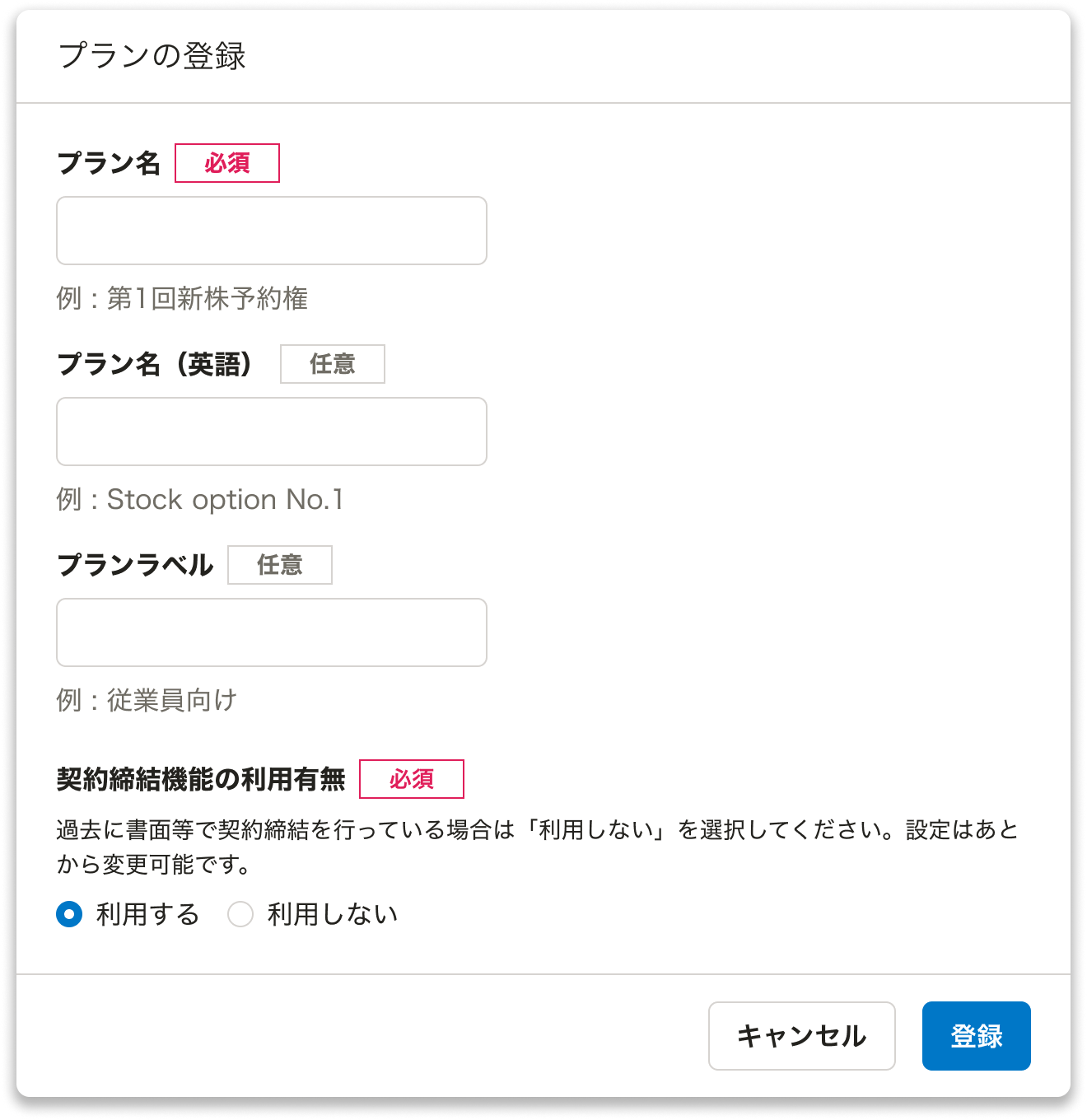Click the hint text 例：Stock option No.1

pyautogui.click(x=200, y=499)
